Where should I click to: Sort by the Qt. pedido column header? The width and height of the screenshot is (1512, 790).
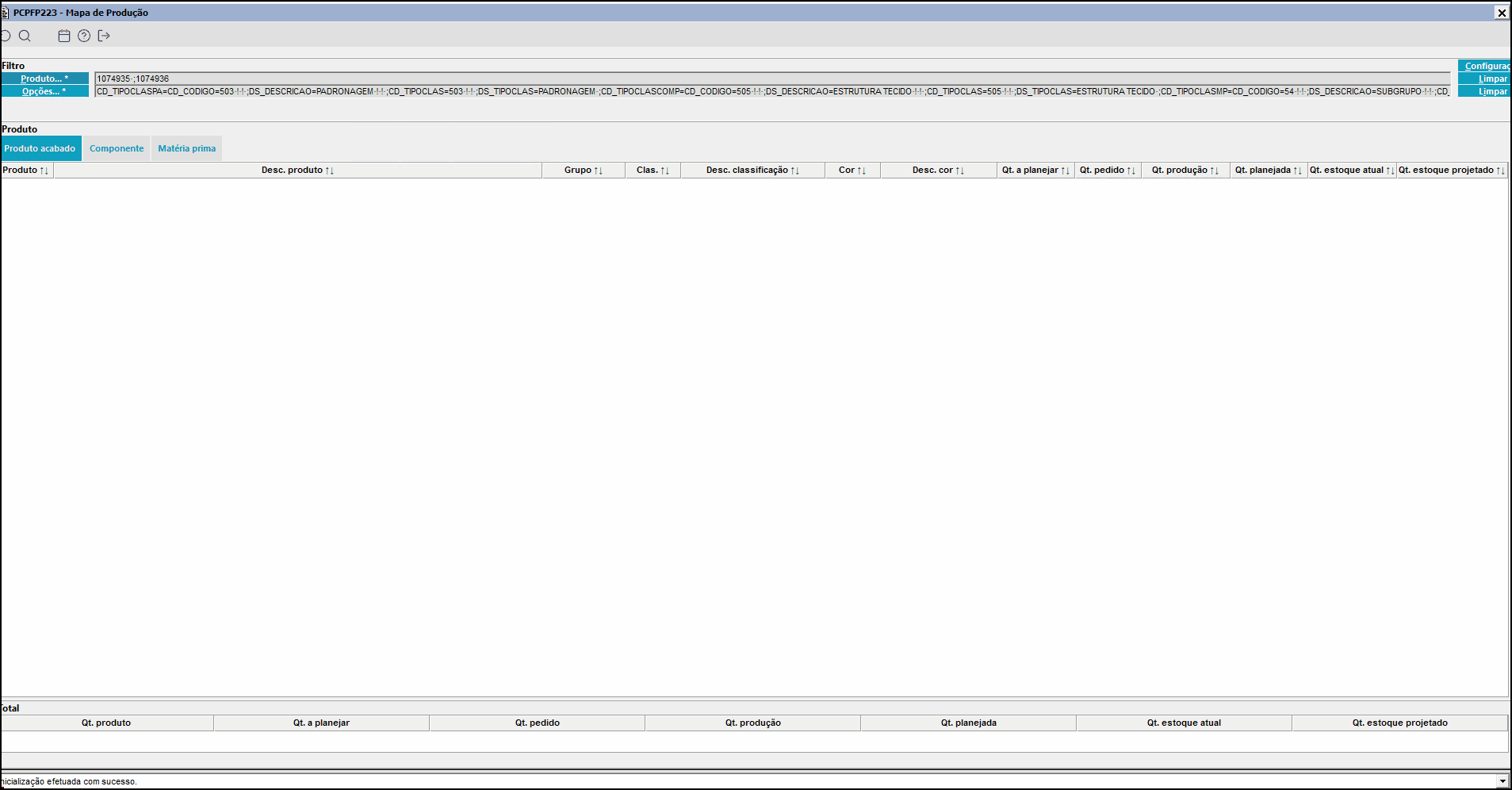[x=1108, y=170]
